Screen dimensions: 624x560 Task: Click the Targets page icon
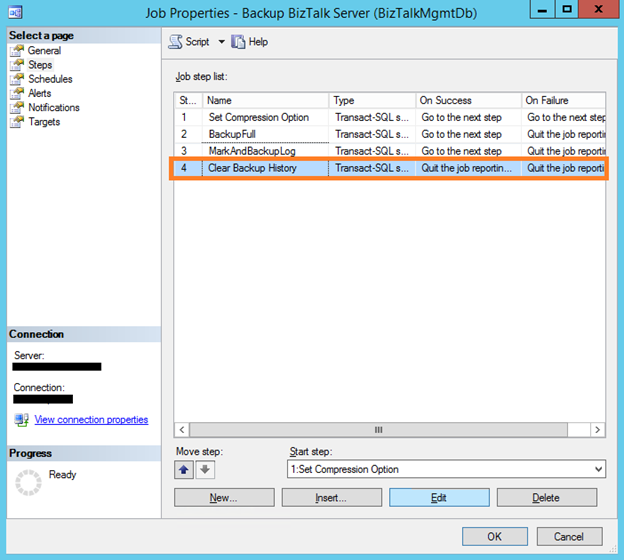coord(17,122)
